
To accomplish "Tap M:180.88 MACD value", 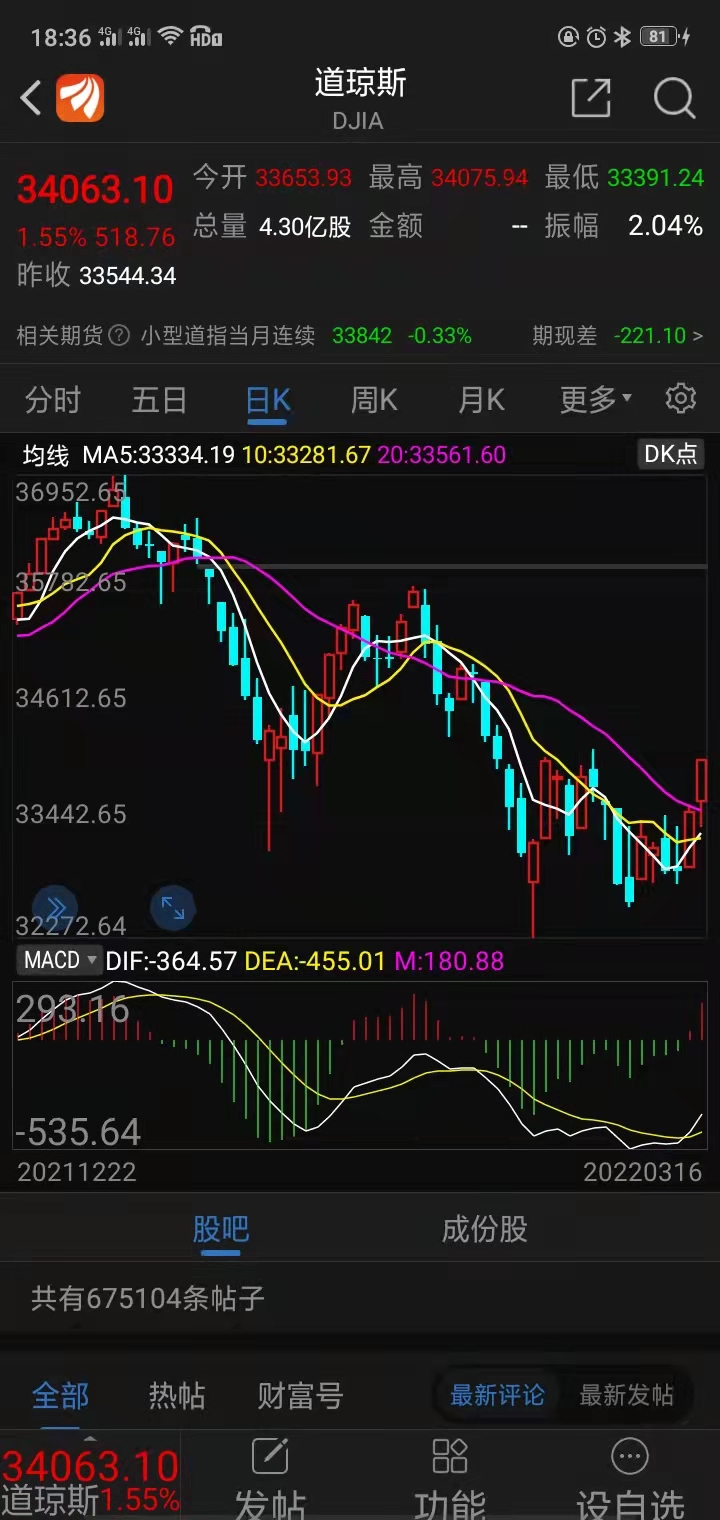I will 449,961.
